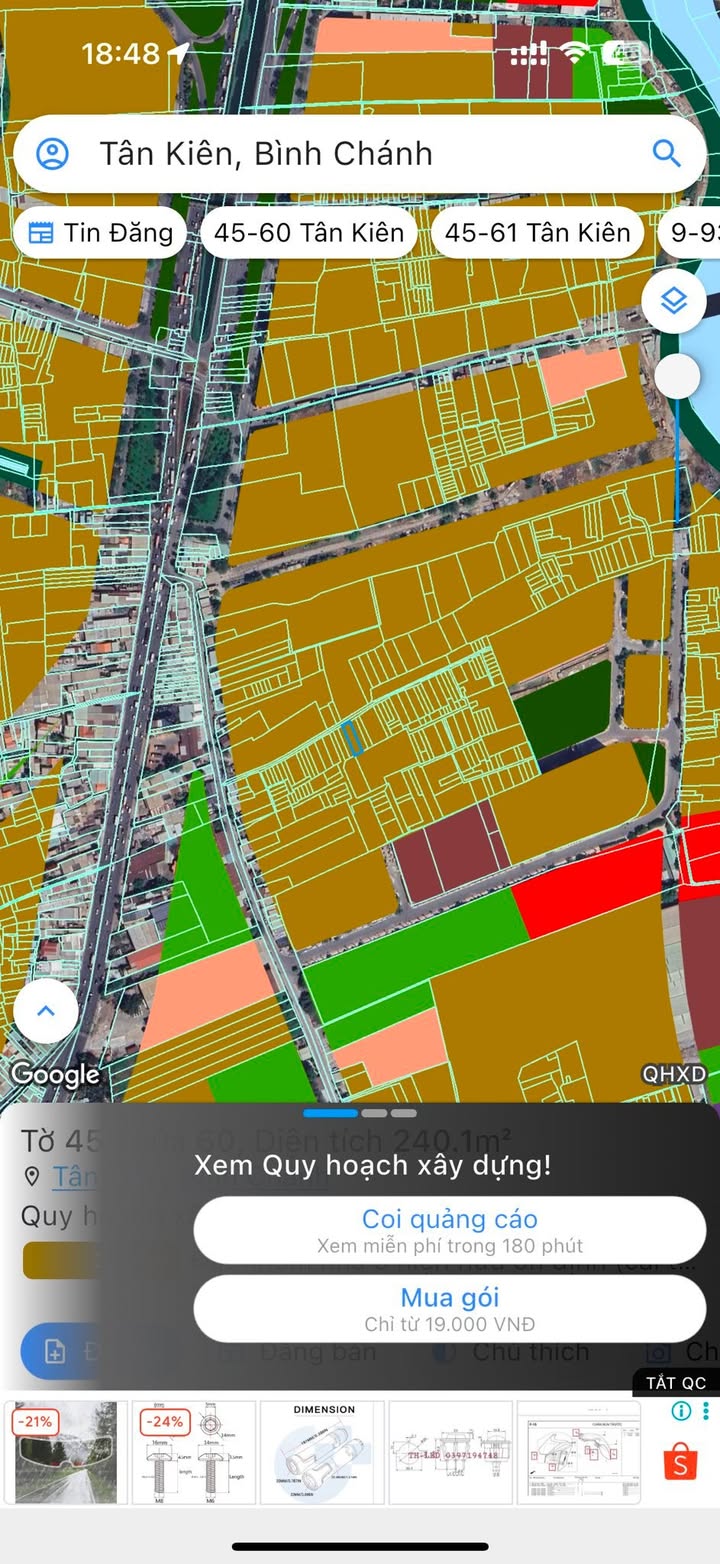Open the ad options three-dot icon
Screen dimensions: 720x1564
[x=706, y=1411]
